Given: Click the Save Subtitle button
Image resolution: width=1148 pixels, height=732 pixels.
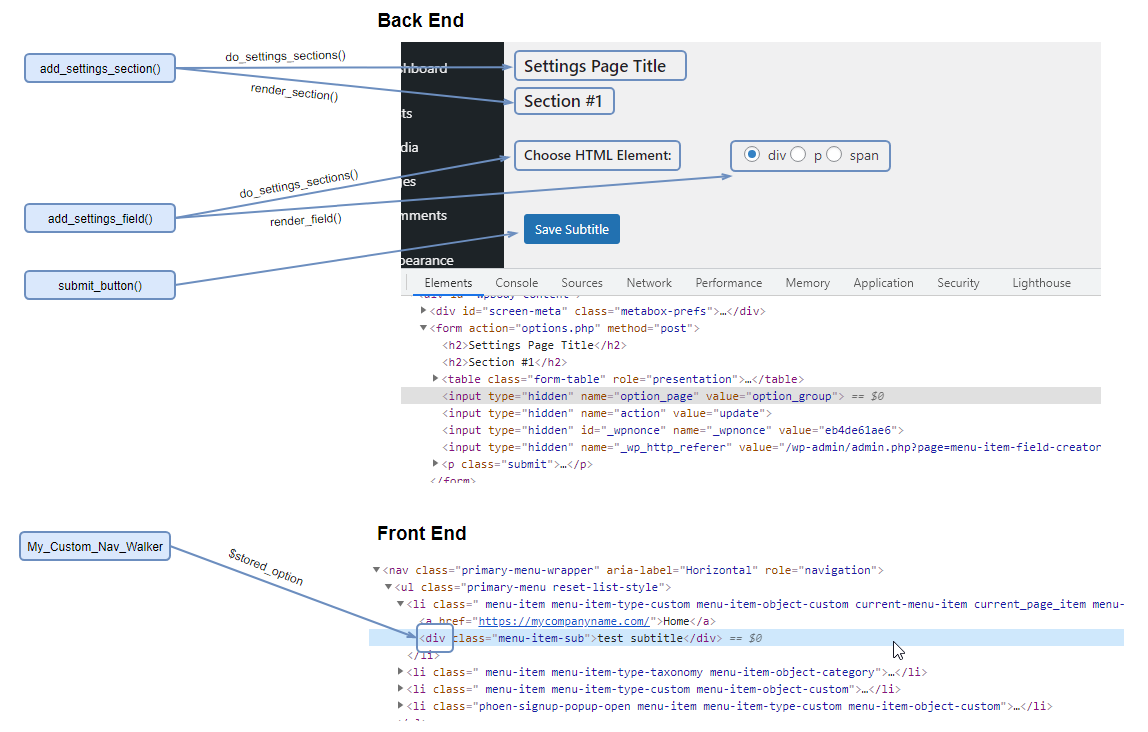Looking at the screenshot, I should point(572,229).
